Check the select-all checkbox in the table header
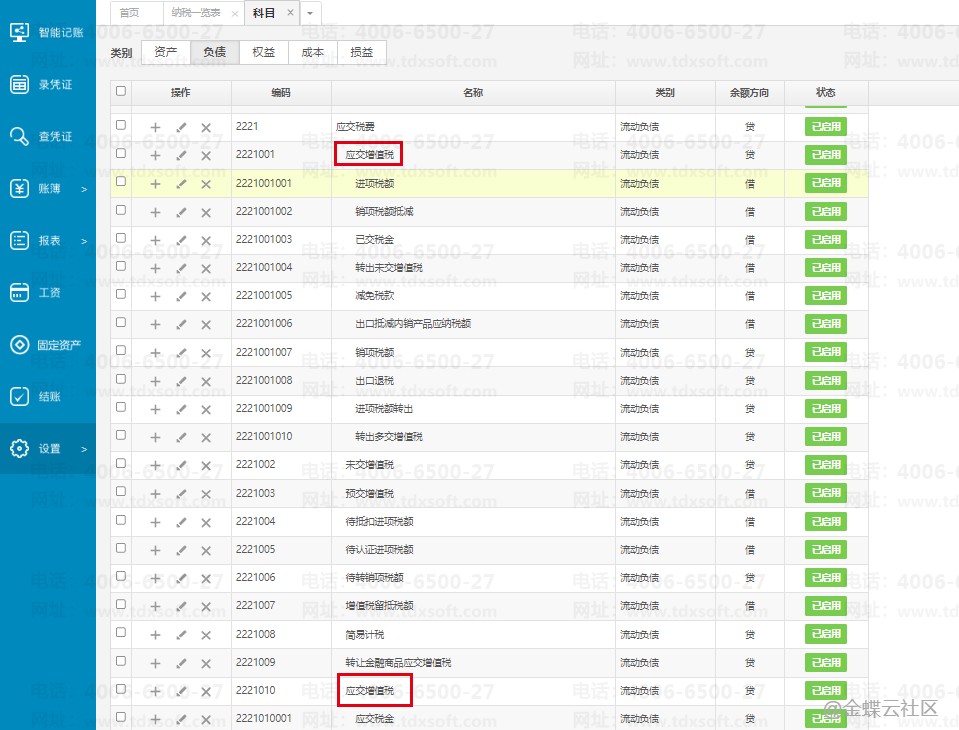Screen dimensions: 959x730 (121, 91)
